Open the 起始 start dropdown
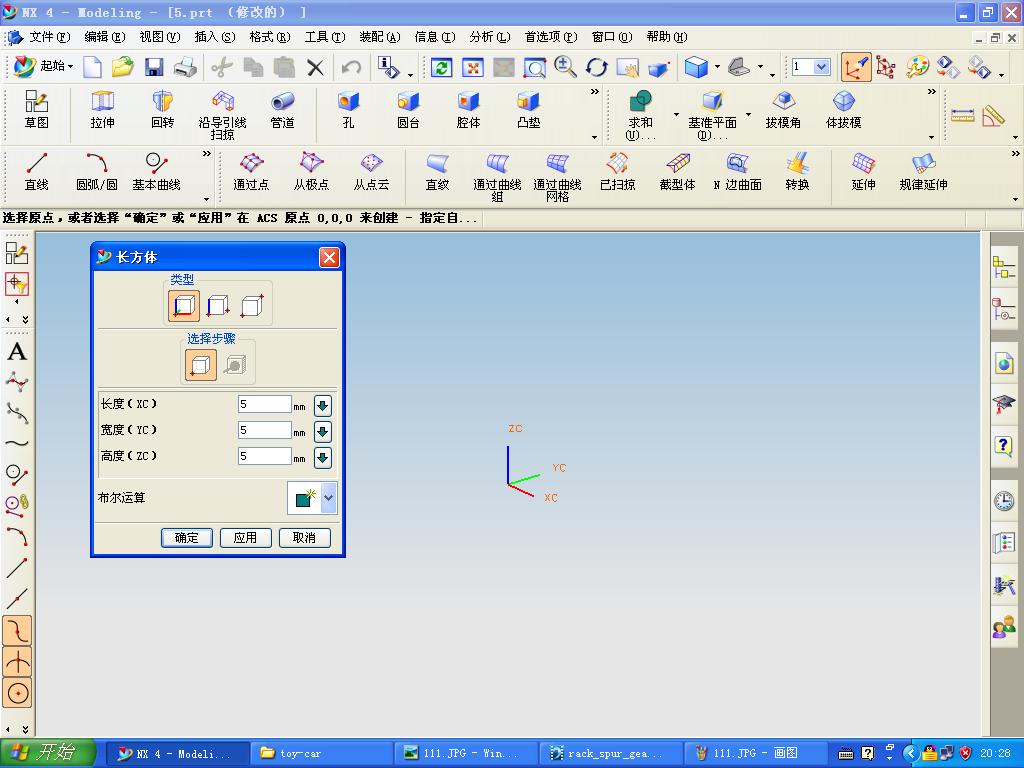Viewport: 1024px width, 768px height. point(43,66)
